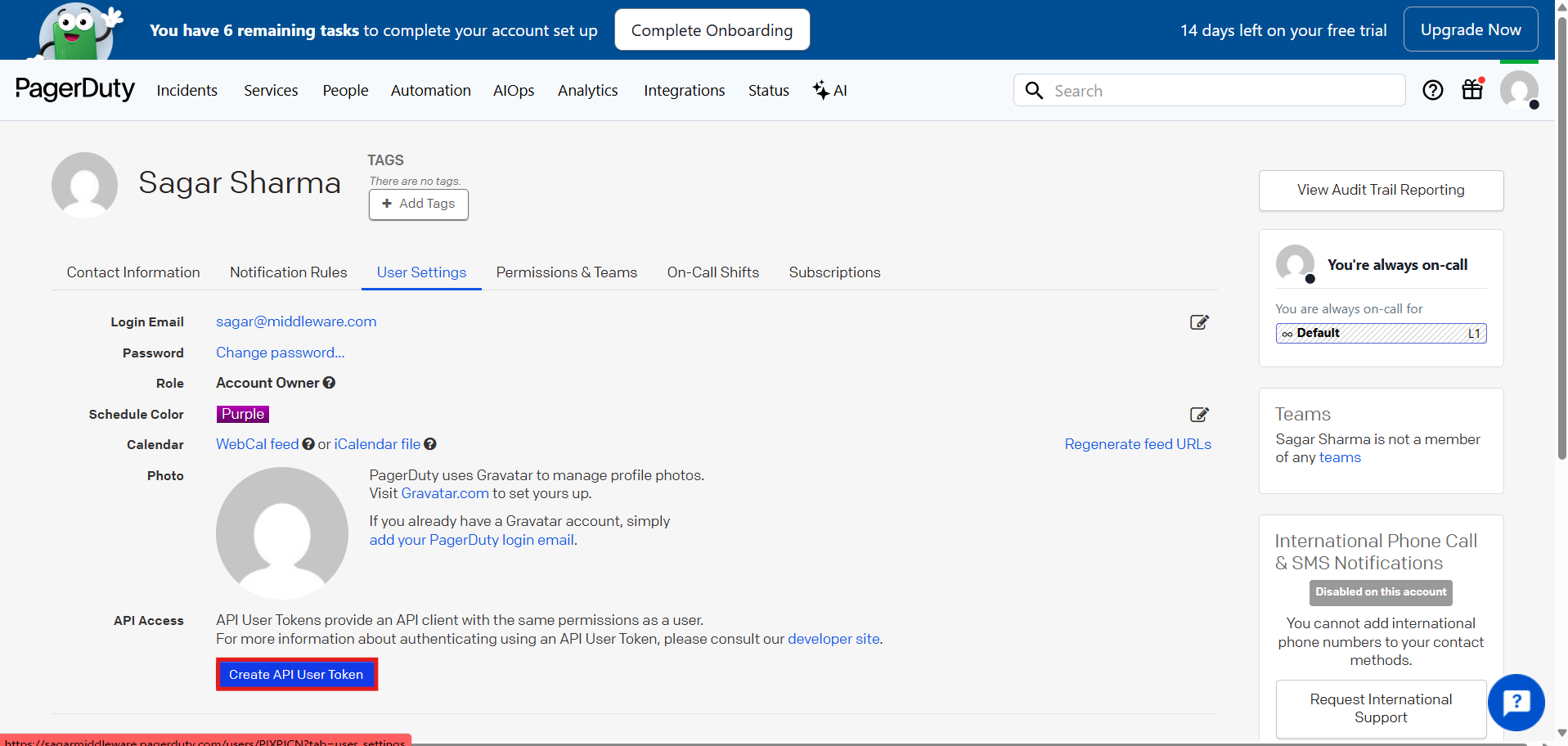This screenshot has width=1568, height=746.
Task: Click View Audit Trail Reporting
Action: [x=1381, y=190]
